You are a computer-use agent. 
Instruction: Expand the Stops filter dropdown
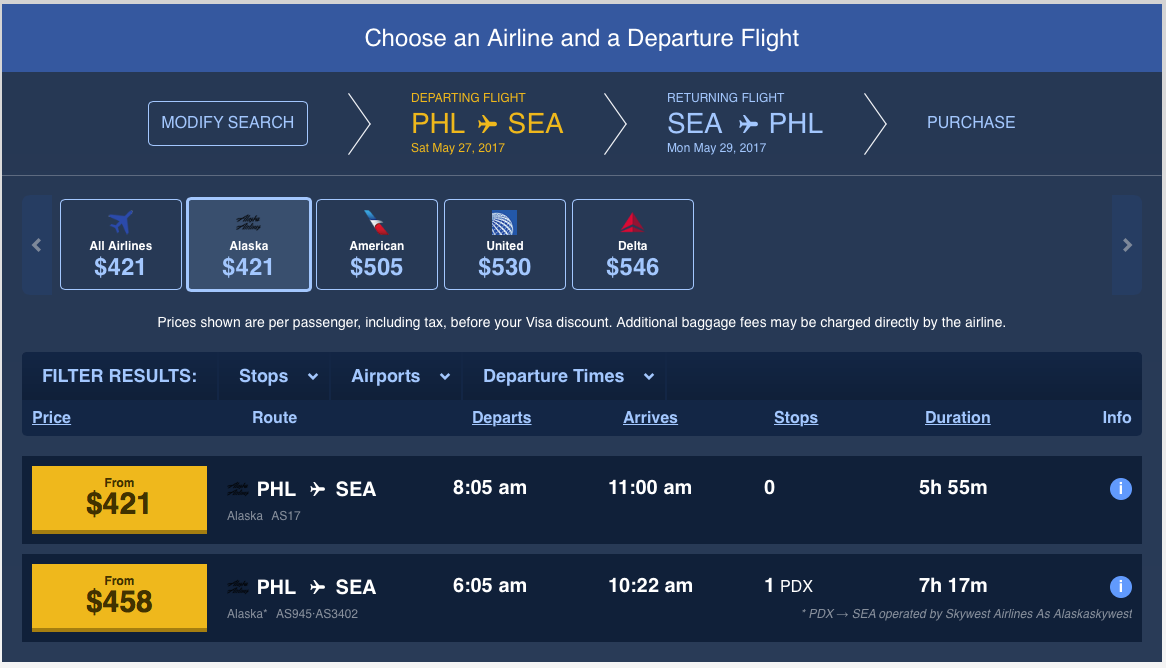click(278, 376)
